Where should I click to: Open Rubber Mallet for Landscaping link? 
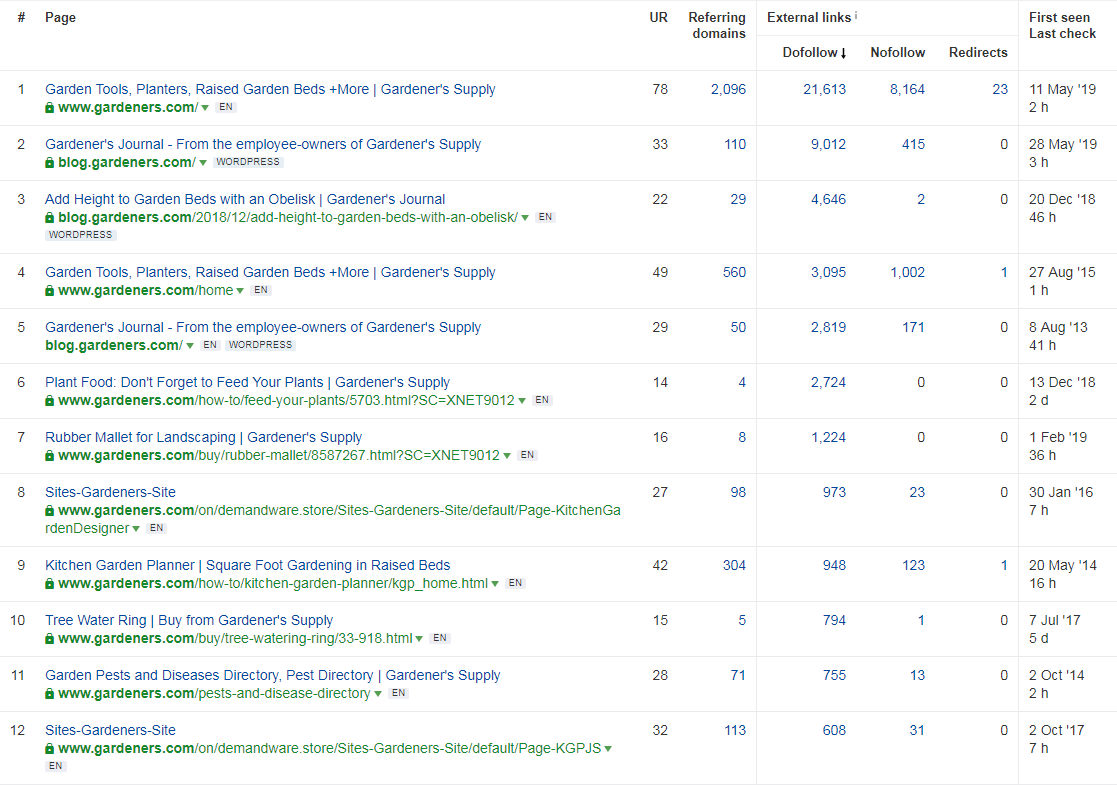coord(203,437)
